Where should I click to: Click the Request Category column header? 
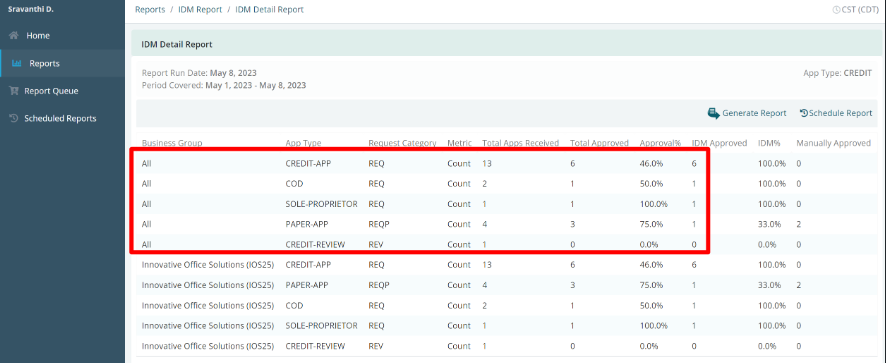click(x=402, y=143)
